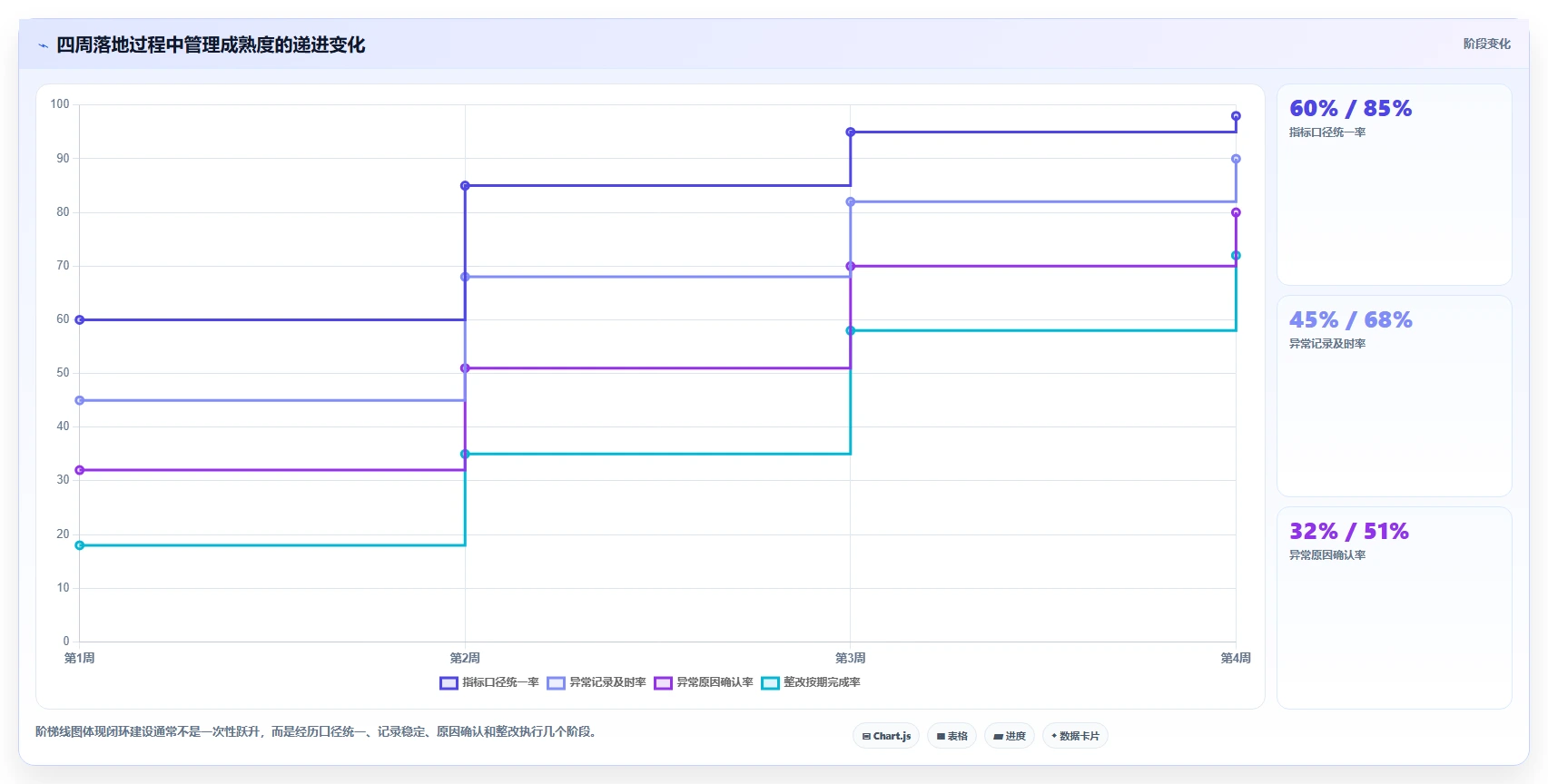Click 指标口径统一率 point at 98 in 第4周
Screen dimensions: 1548x784
(1236, 116)
